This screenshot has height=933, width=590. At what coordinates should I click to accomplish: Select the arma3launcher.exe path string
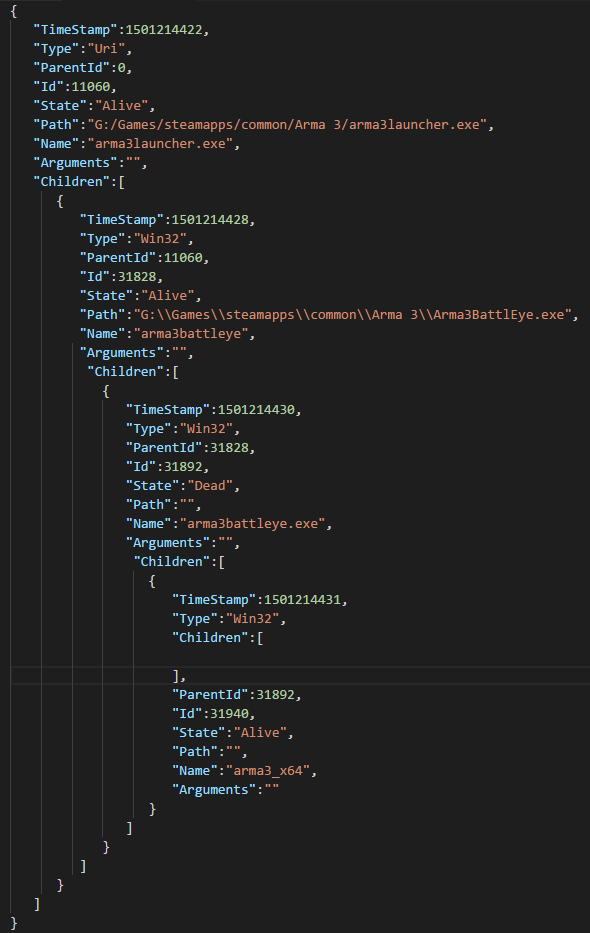(287, 125)
